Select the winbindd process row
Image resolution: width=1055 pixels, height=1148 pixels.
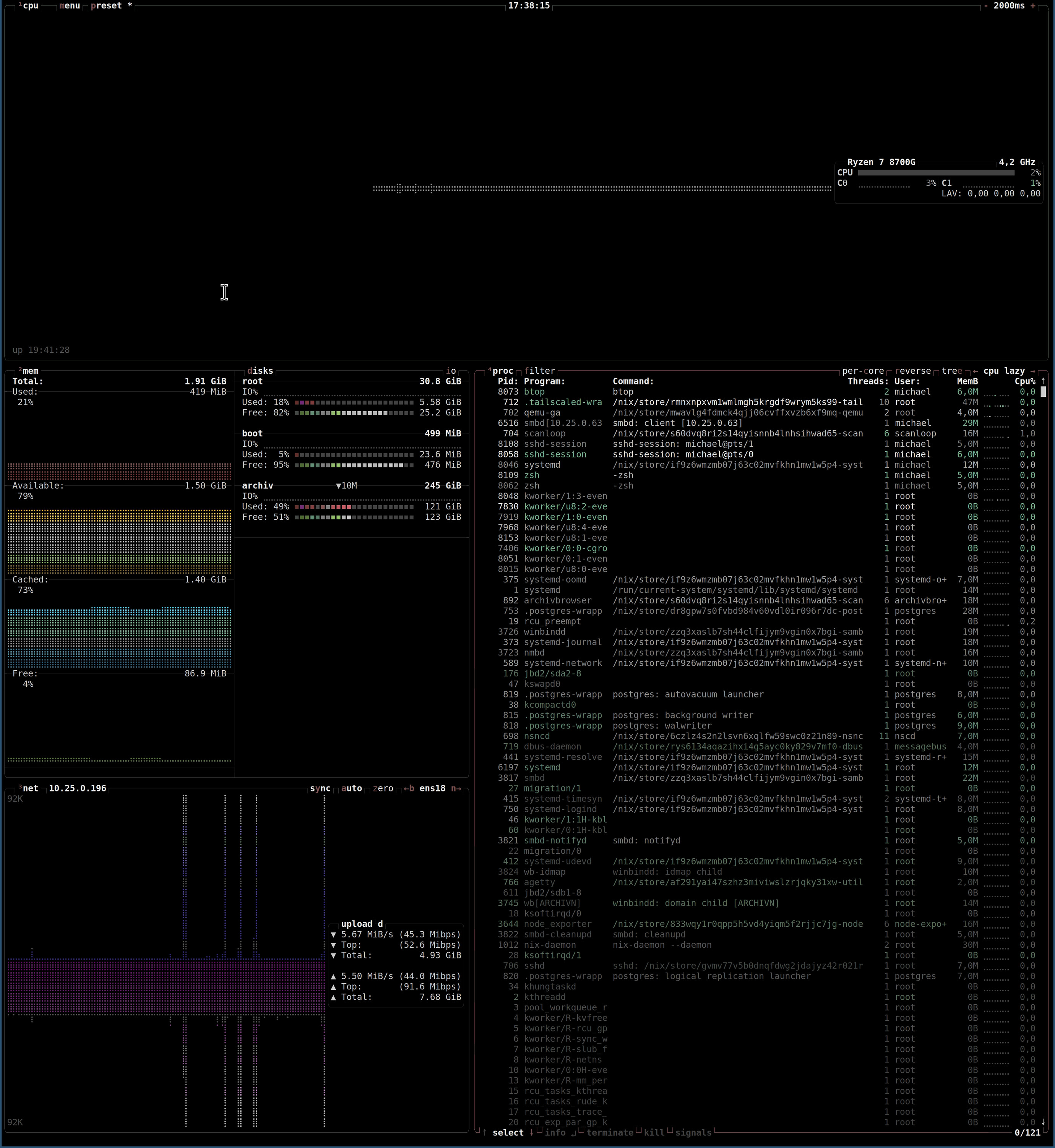(x=766, y=632)
